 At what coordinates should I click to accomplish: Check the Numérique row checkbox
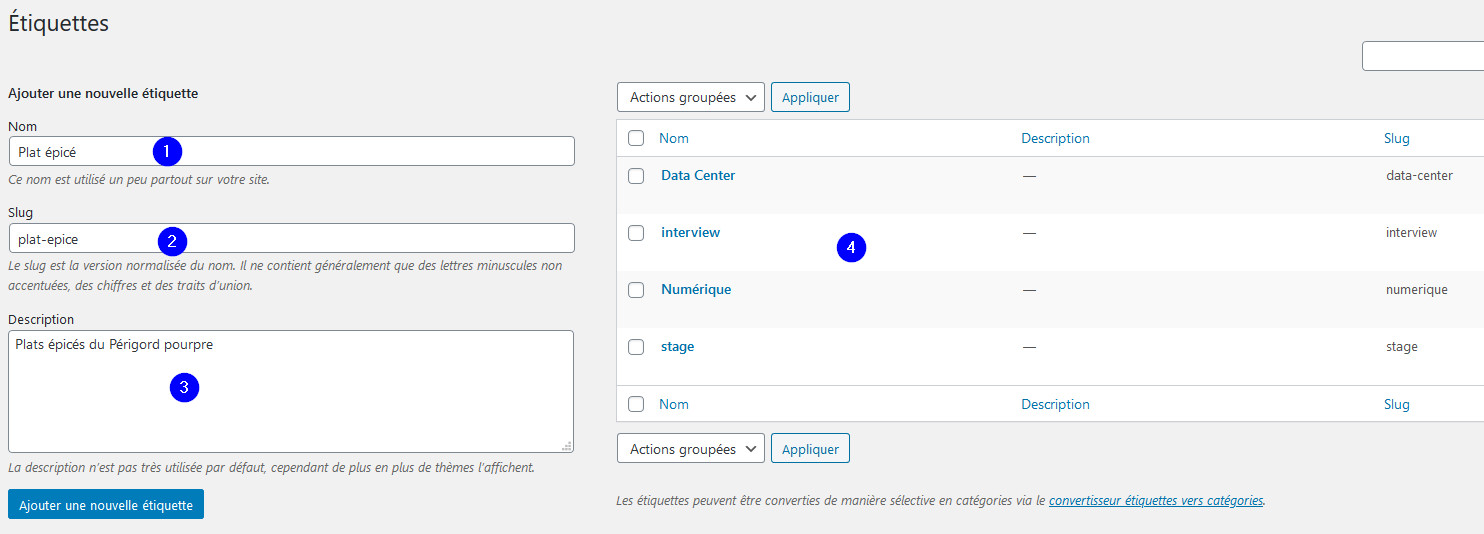pyautogui.click(x=636, y=290)
